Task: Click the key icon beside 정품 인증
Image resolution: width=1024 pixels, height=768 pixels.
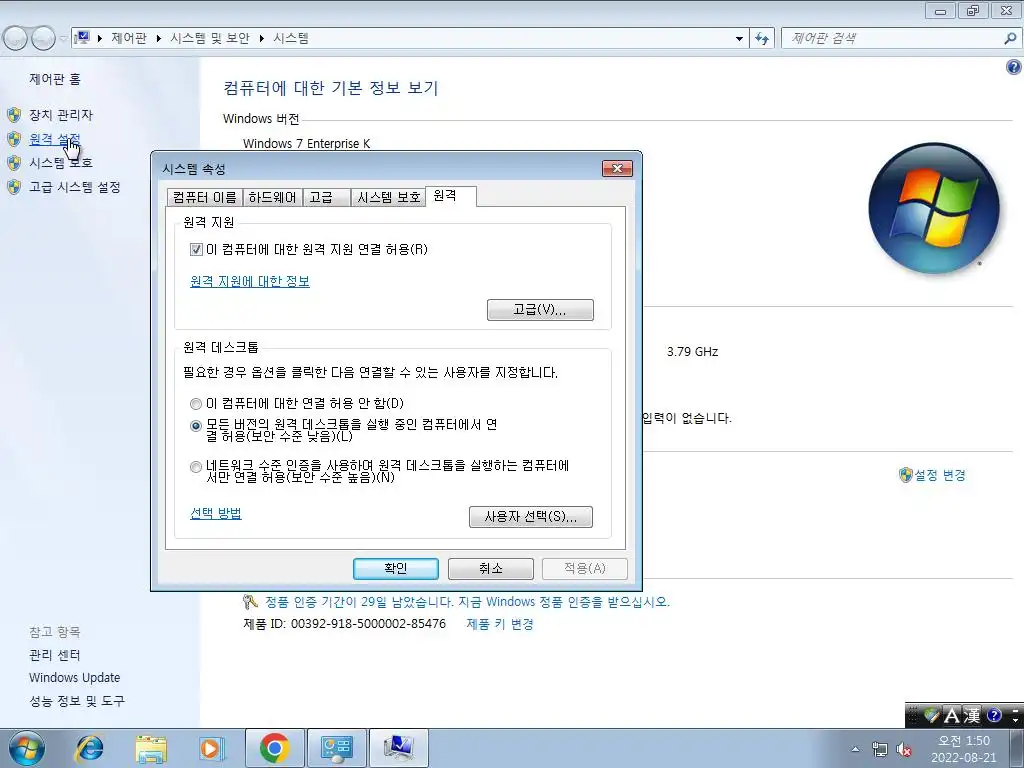Action: coord(250,601)
